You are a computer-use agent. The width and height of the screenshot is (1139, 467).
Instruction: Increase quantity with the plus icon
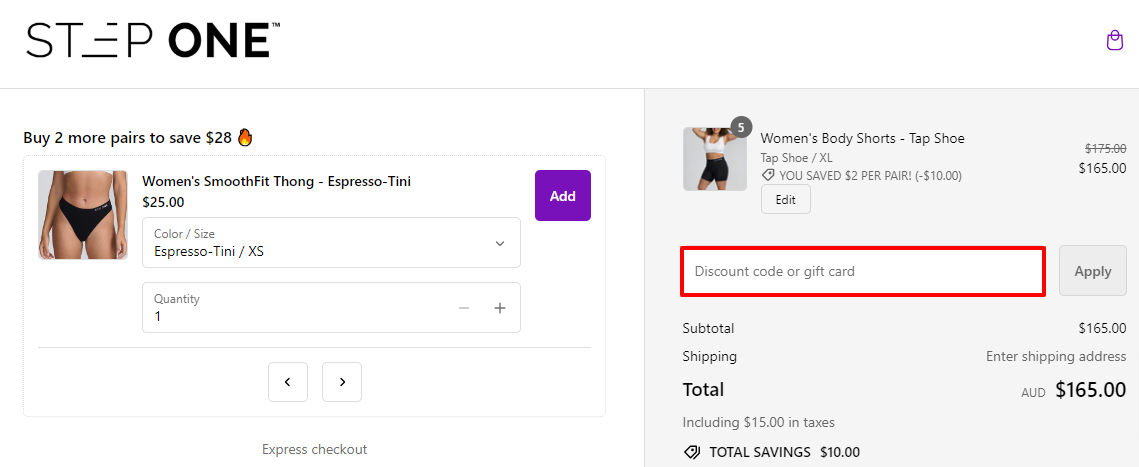500,308
